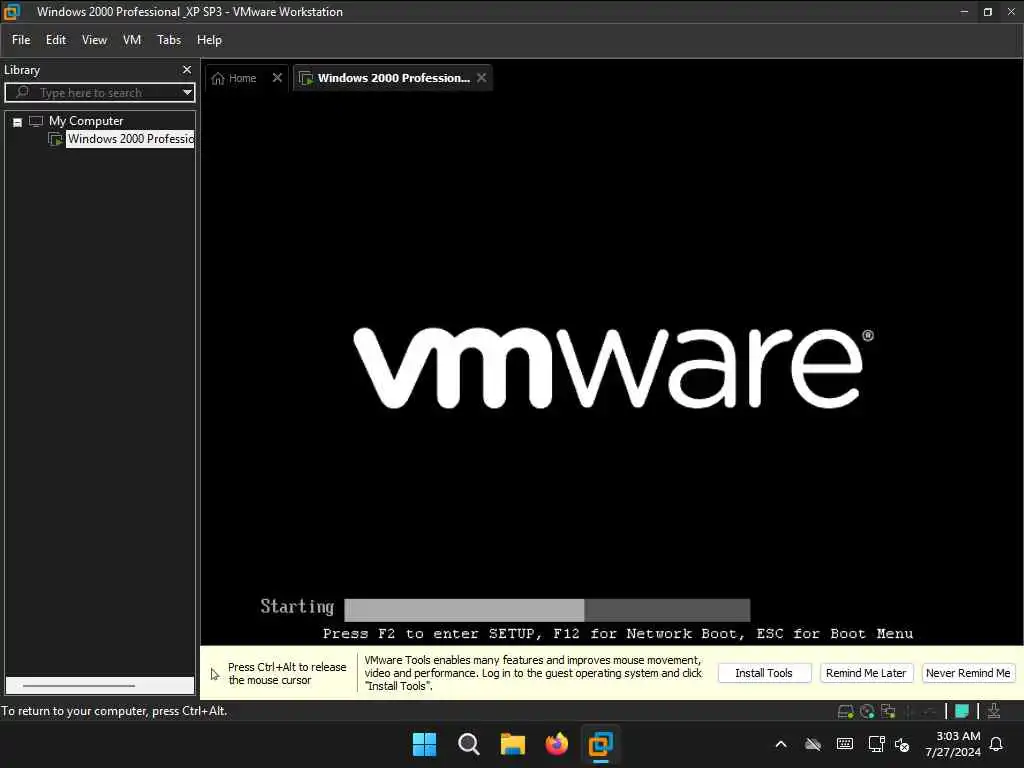Open the View menu
The image size is (1024, 768).
(94, 40)
